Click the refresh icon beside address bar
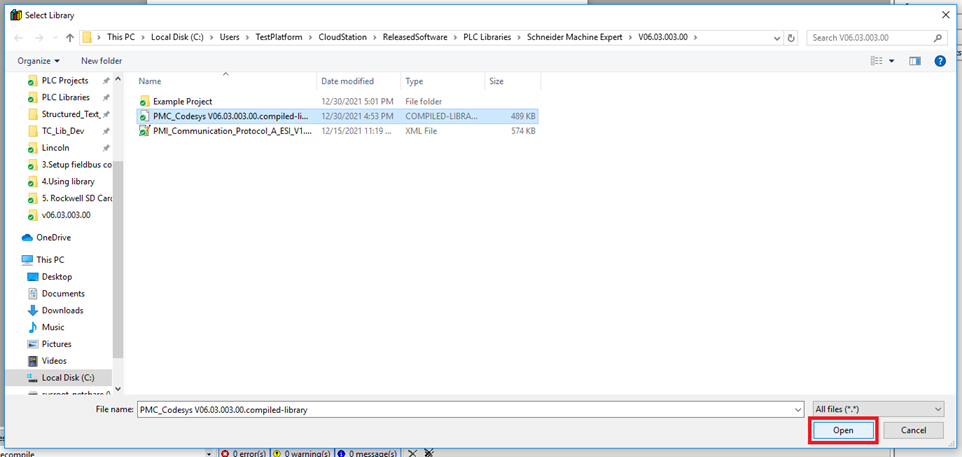 pyautogui.click(x=791, y=38)
